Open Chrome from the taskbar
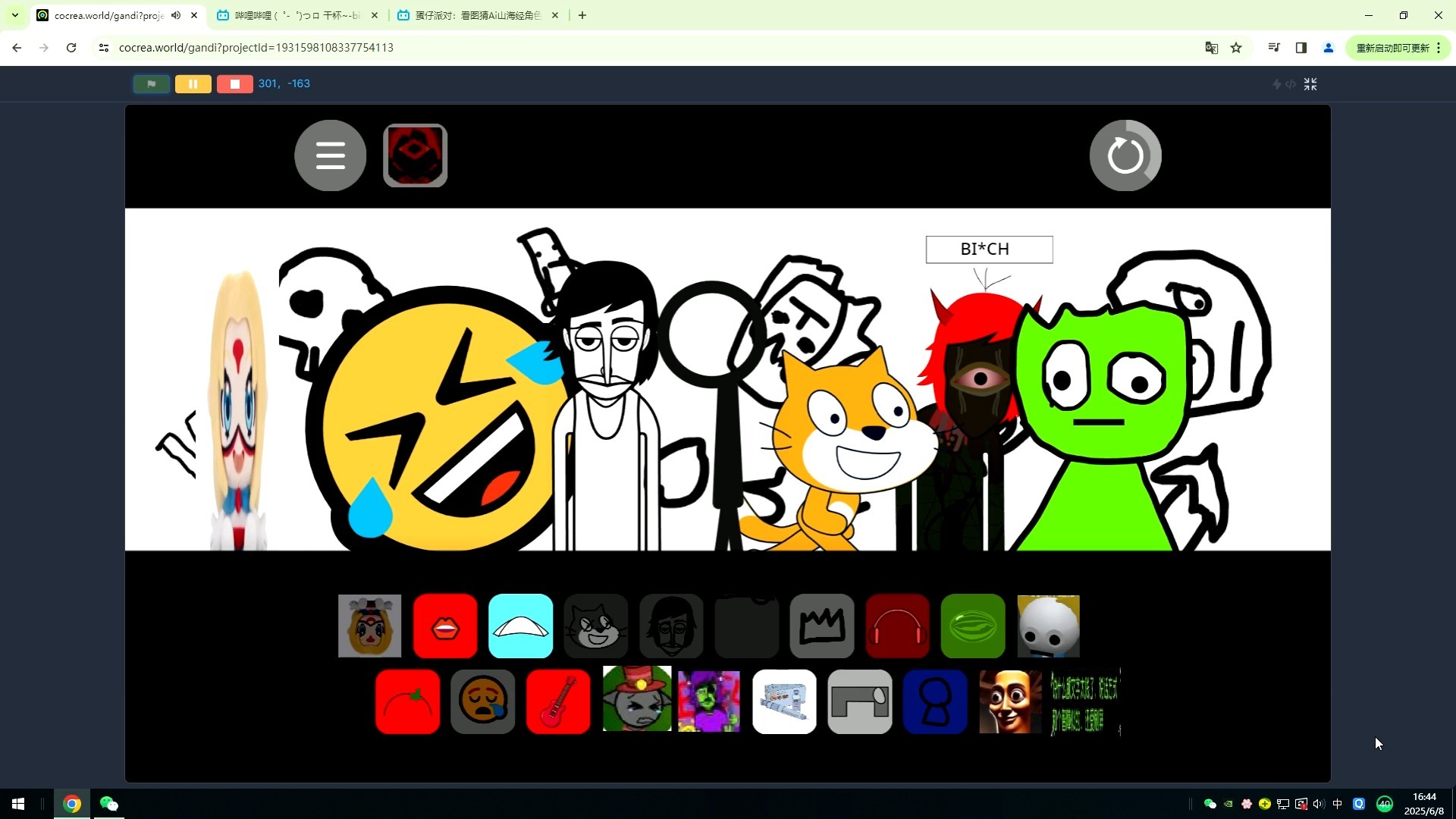Image resolution: width=1456 pixels, height=819 pixels. pyautogui.click(x=72, y=804)
